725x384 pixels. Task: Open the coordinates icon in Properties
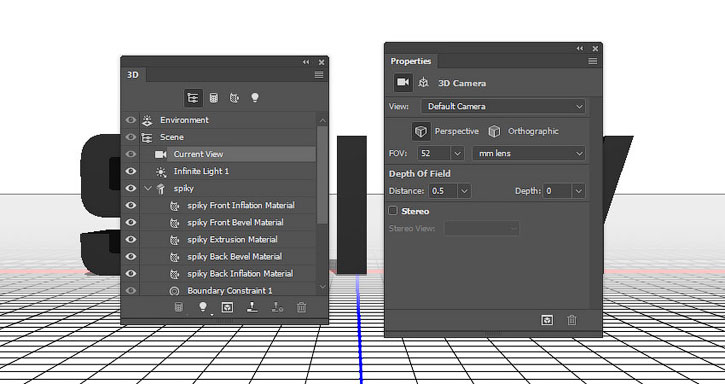pyautogui.click(x=424, y=83)
